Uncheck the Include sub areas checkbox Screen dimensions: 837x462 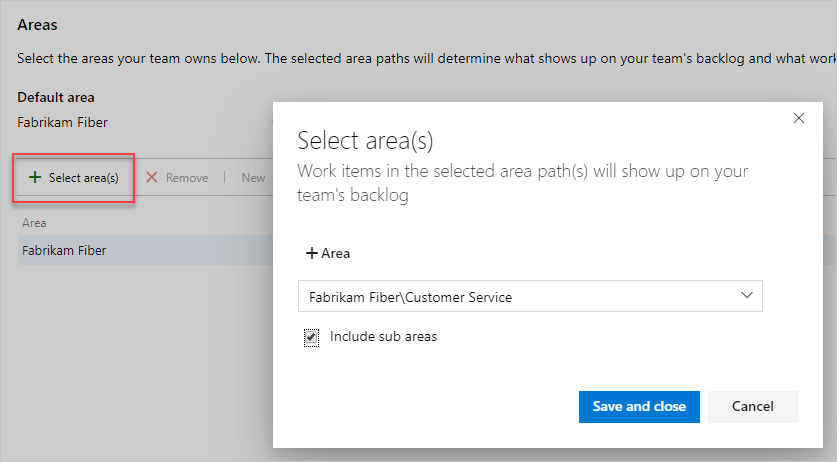(x=311, y=337)
